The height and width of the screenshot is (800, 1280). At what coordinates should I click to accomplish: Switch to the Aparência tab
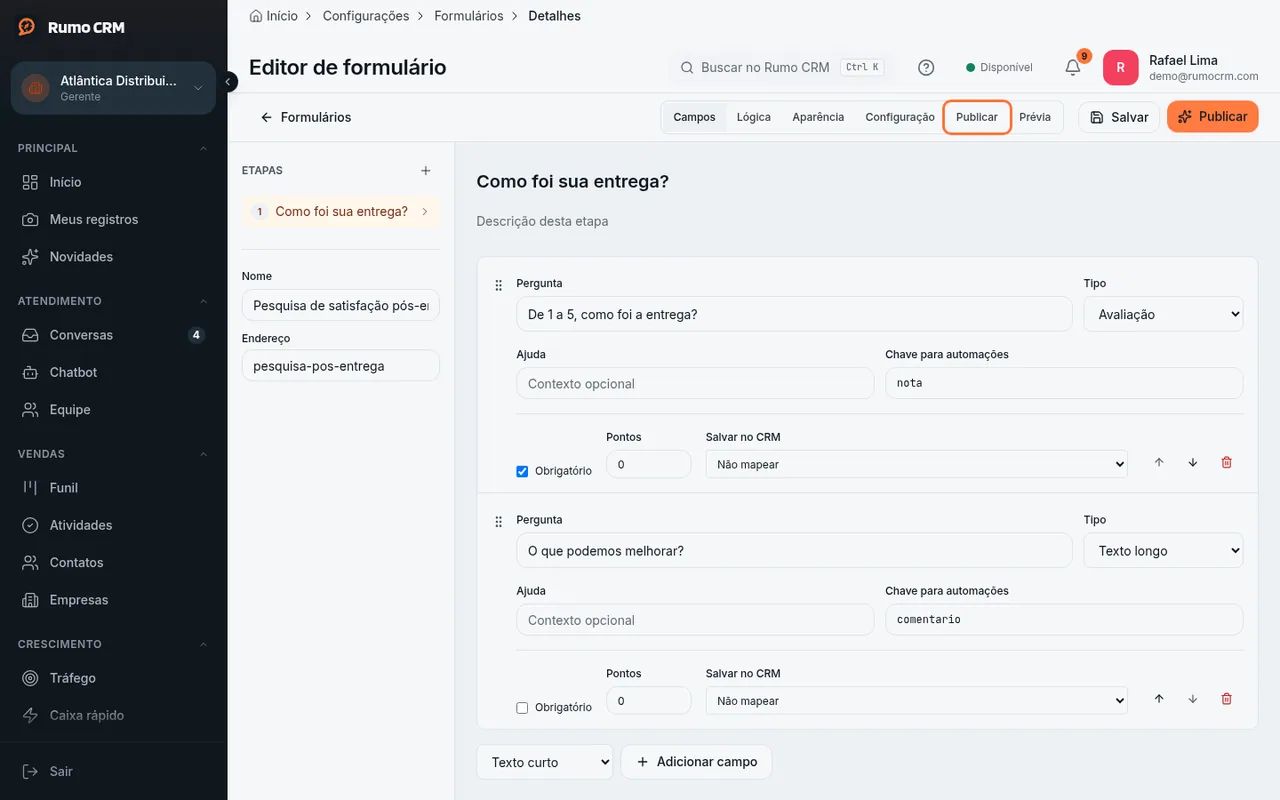[x=818, y=117]
